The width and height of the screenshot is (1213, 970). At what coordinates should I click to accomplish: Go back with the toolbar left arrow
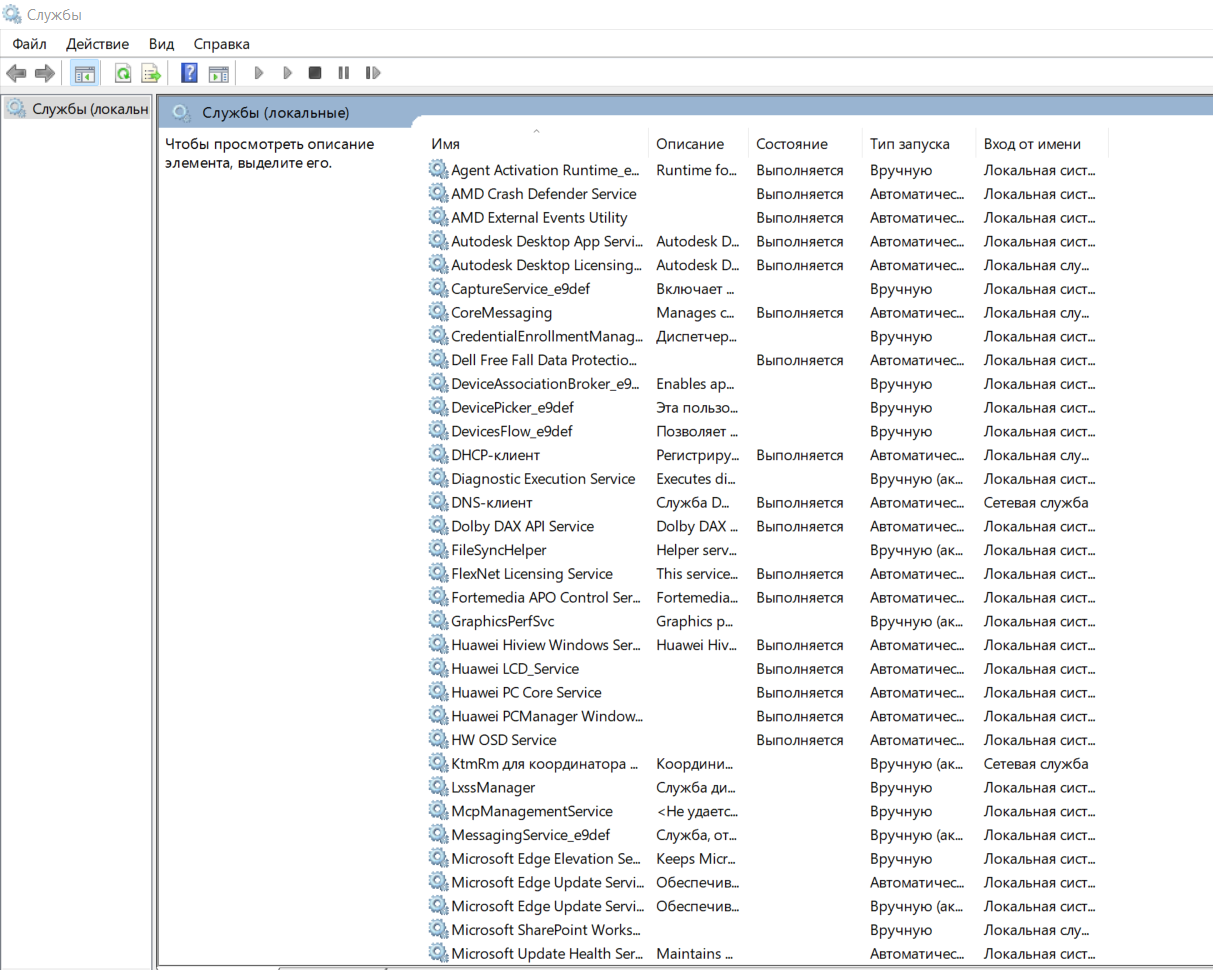pyautogui.click(x=16, y=73)
